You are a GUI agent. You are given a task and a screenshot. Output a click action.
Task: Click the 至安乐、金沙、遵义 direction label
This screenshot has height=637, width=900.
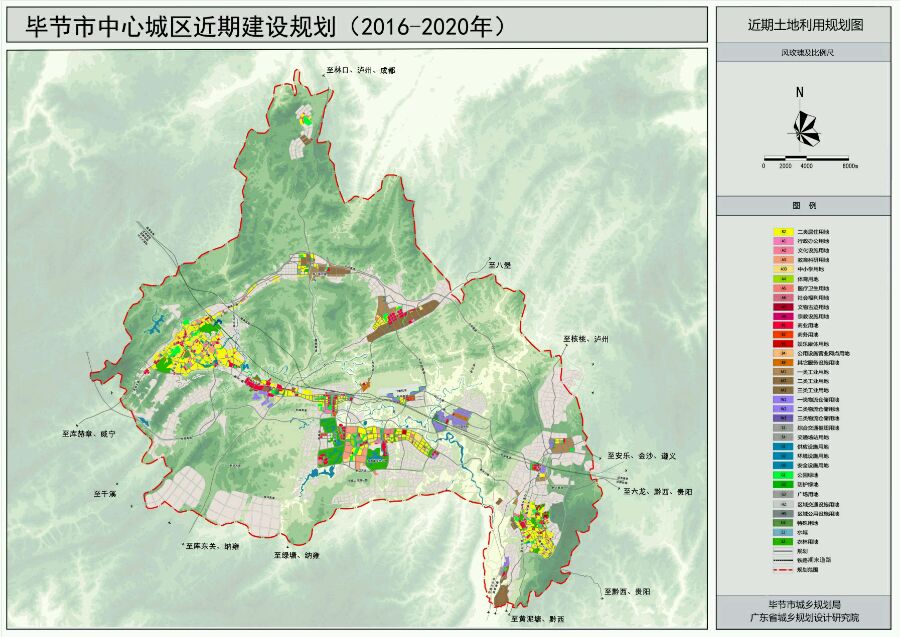642,456
